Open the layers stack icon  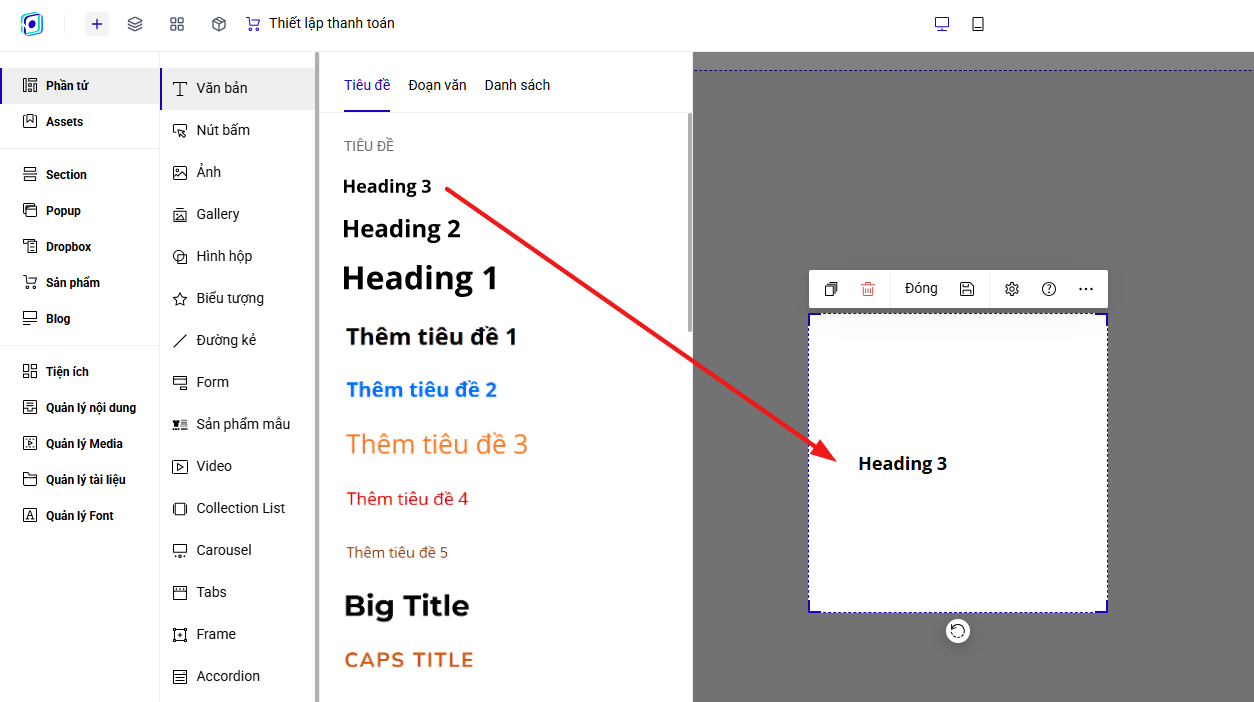tap(135, 24)
